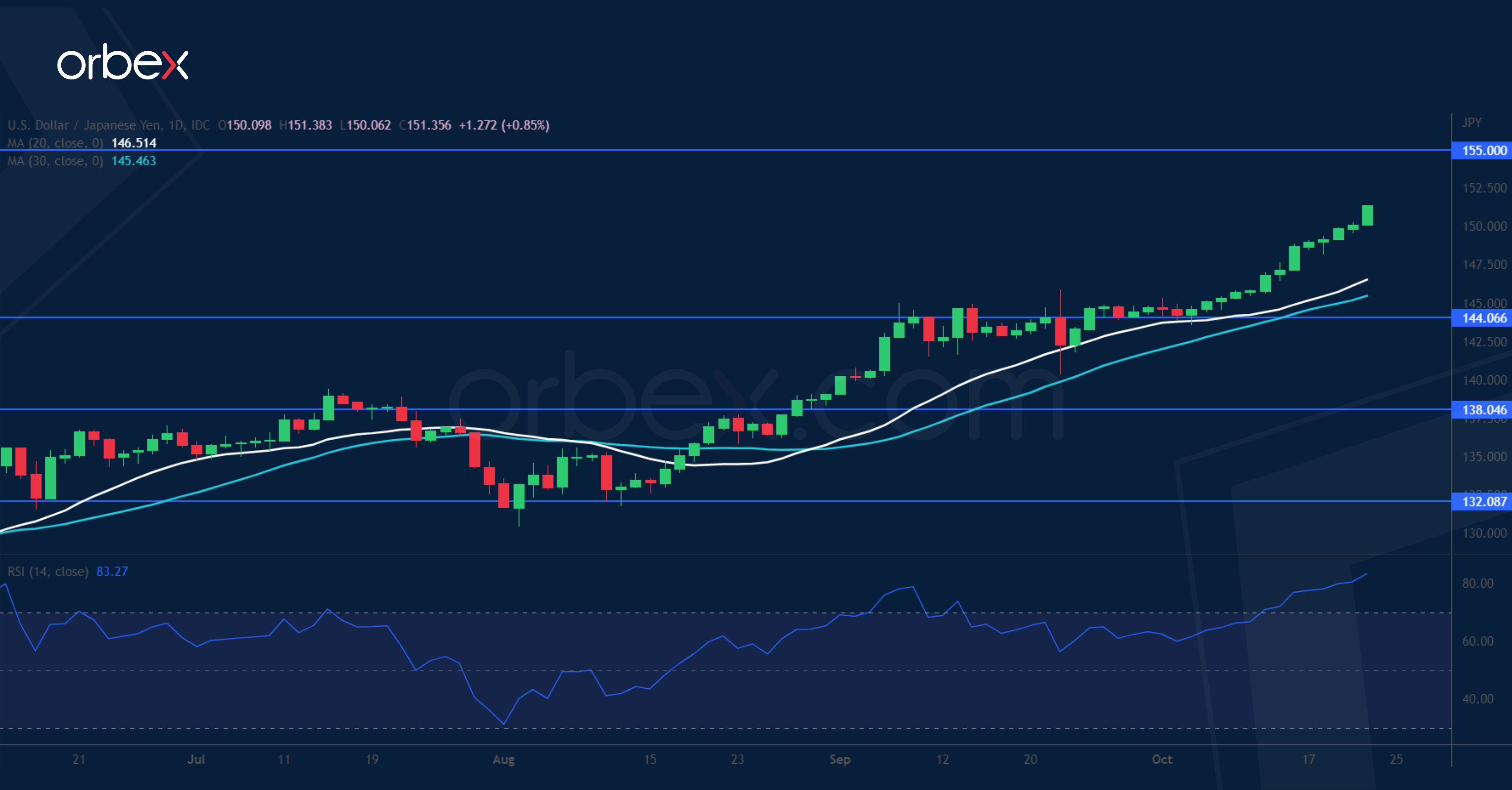The width and height of the screenshot is (1512, 790).
Task: Select the MA (20, close, 0) indicator label
Action: [55, 143]
